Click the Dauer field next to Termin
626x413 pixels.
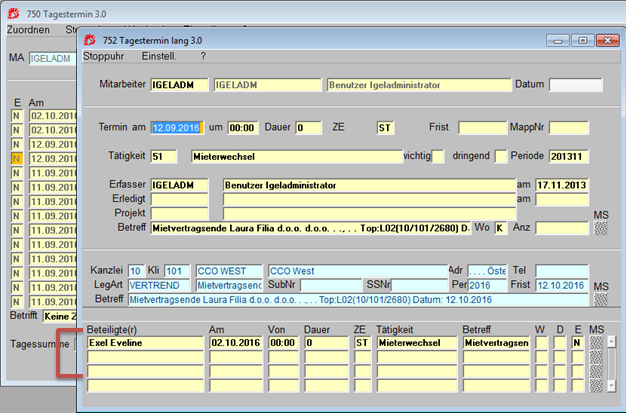pyautogui.click(x=309, y=128)
